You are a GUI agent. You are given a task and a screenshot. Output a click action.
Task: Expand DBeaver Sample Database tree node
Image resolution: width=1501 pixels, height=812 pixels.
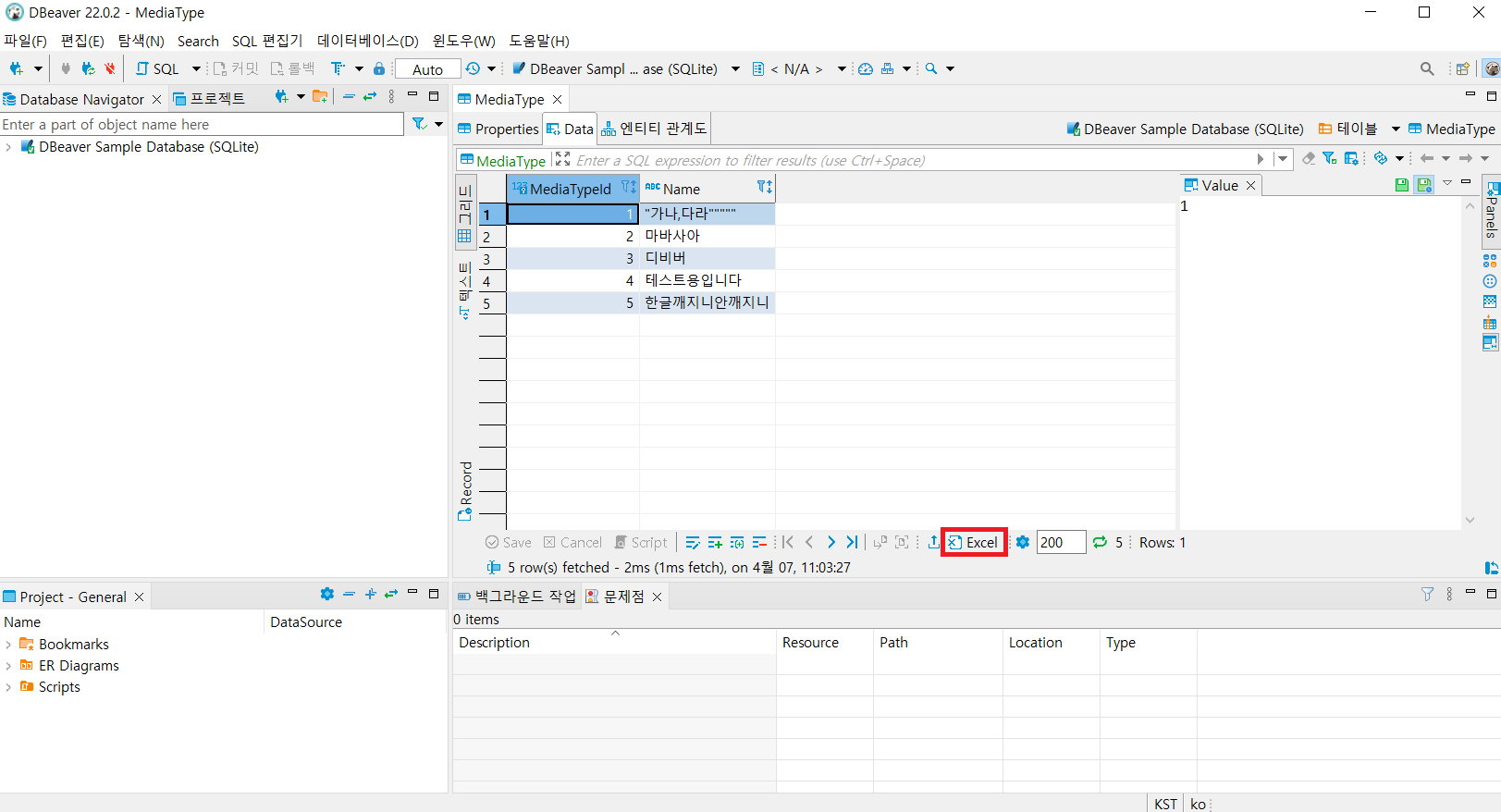click(x=8, y=147)
